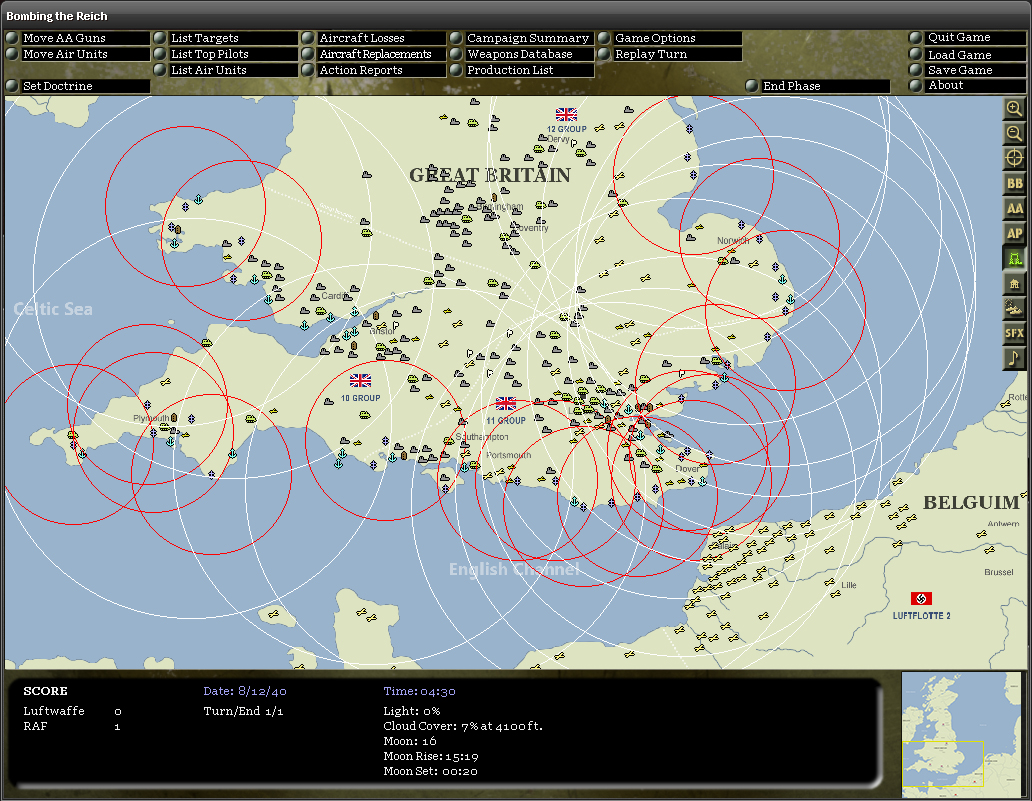Click the Luftwaffe score row
1032x801 pixels.
[x=72, y=711]
